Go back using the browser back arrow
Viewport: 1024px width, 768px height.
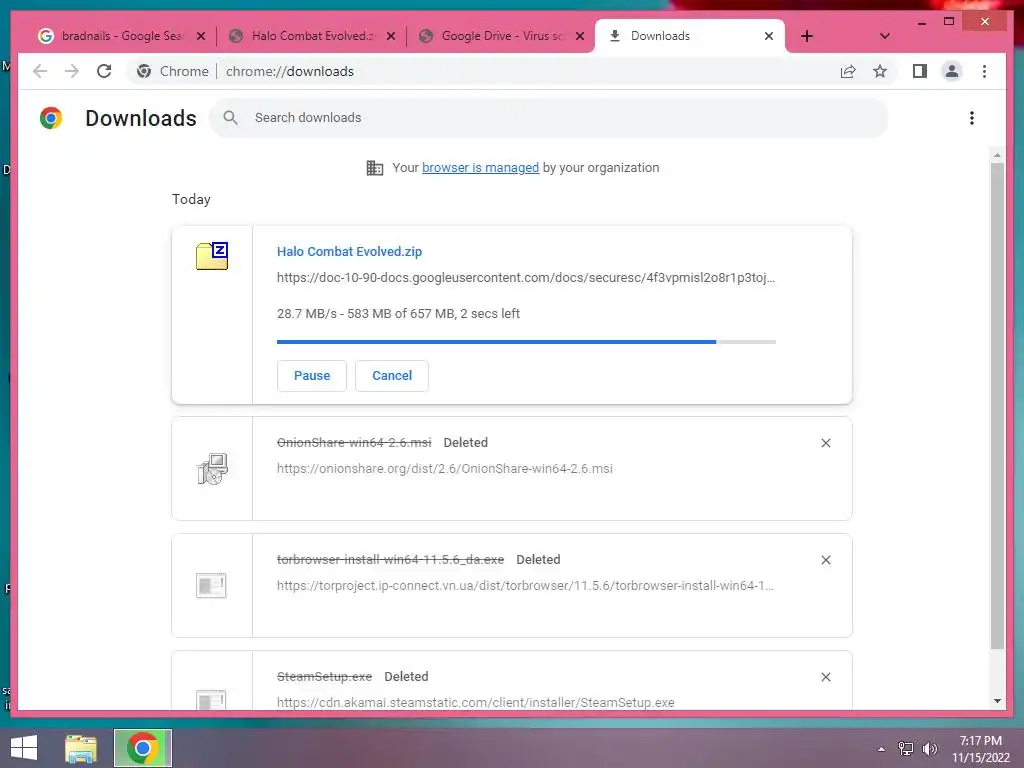coord(40,71)
